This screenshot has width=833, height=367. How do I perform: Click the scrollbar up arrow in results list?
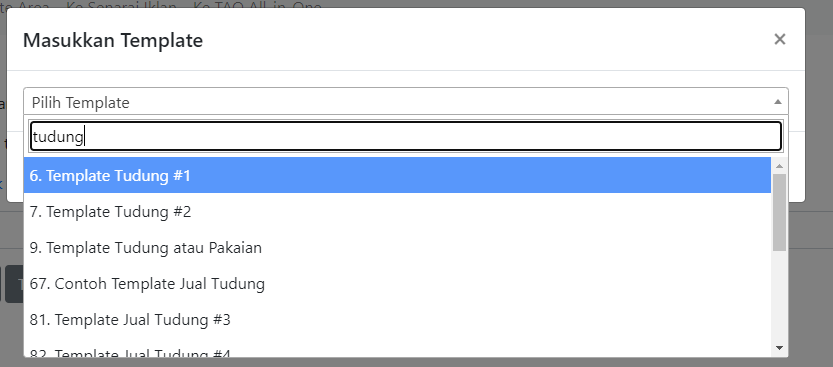(779, 166)
